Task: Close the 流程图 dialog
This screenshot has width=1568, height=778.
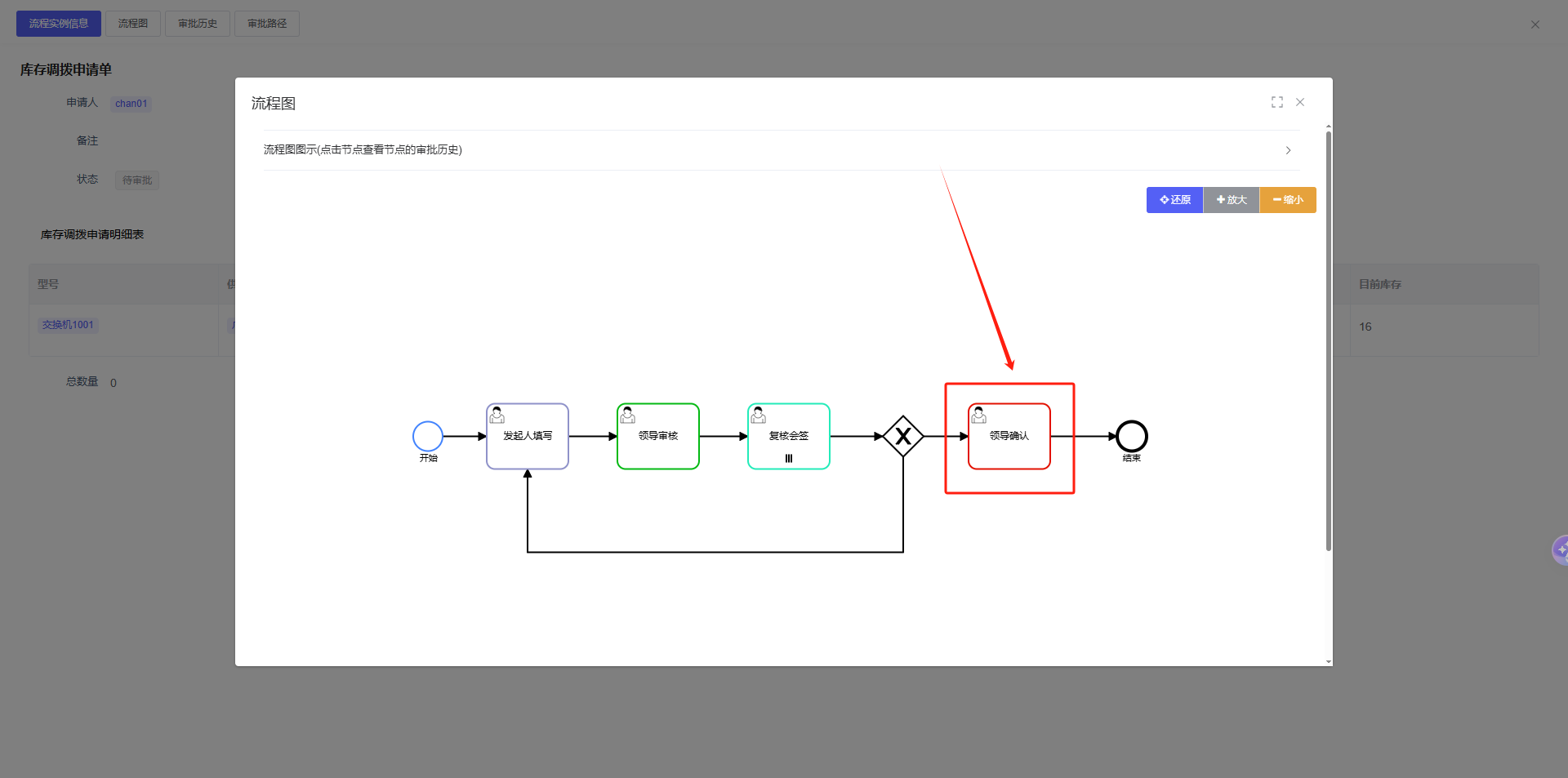Action: click(1300, 102)
